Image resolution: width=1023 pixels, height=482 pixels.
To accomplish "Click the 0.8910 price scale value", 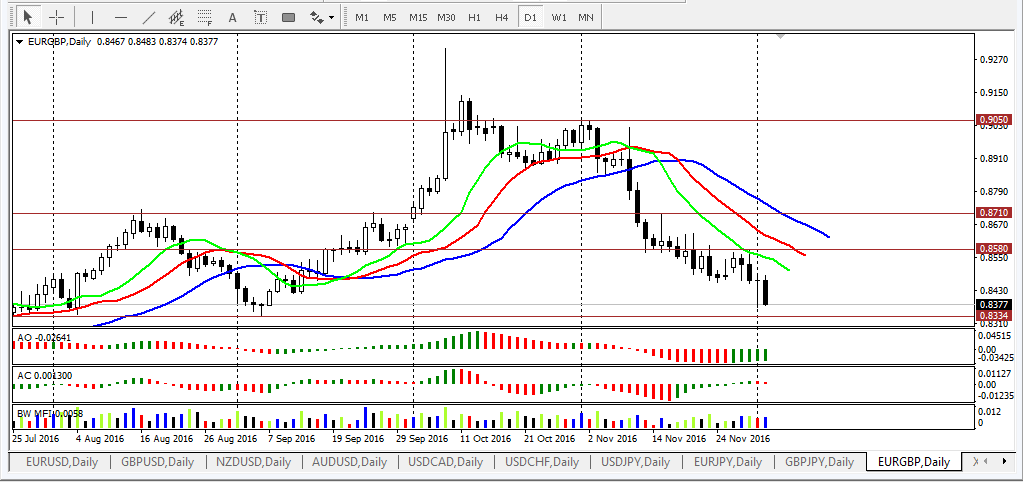I will (994, 158).
